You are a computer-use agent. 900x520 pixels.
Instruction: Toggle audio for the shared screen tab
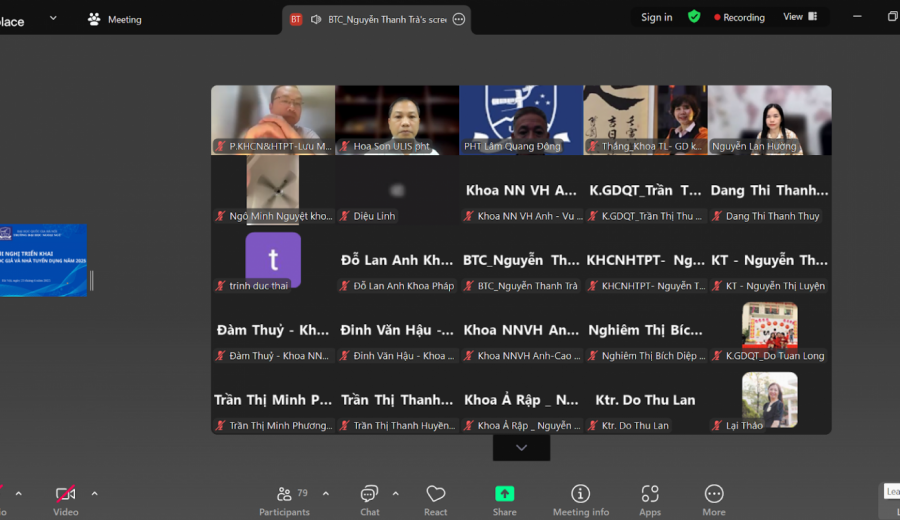316,20
